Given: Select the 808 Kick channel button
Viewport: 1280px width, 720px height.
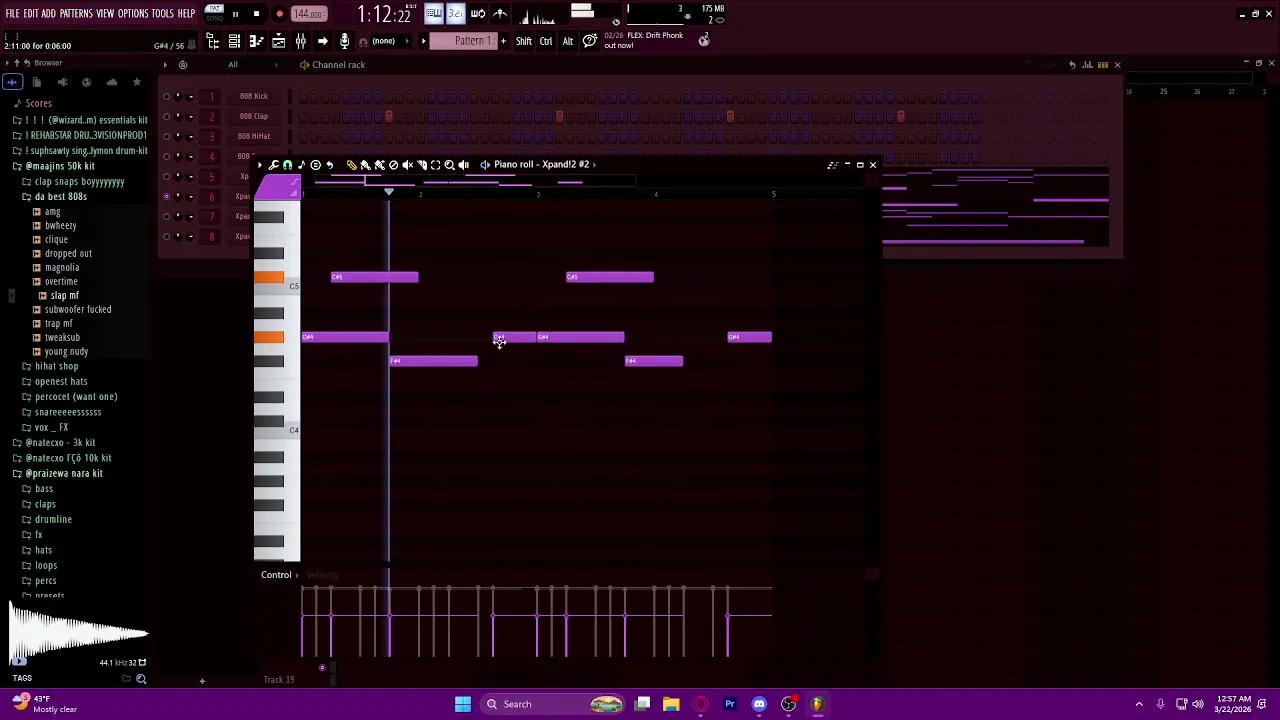Looking at the screenshot, I should [254, 96].
